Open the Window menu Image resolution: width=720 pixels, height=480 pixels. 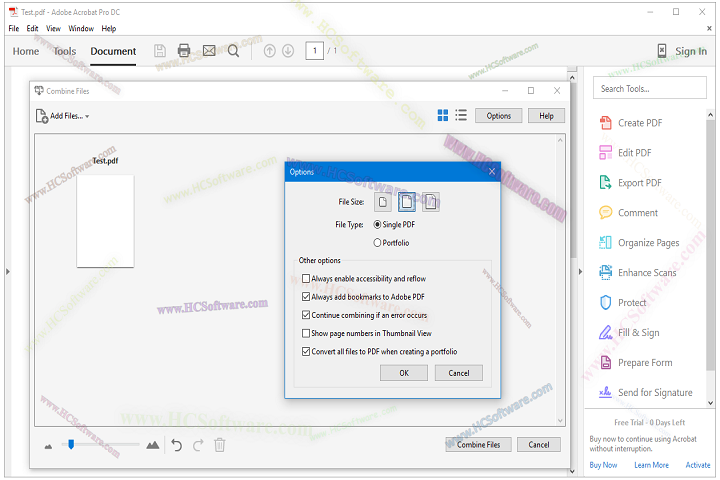point(81,28)
